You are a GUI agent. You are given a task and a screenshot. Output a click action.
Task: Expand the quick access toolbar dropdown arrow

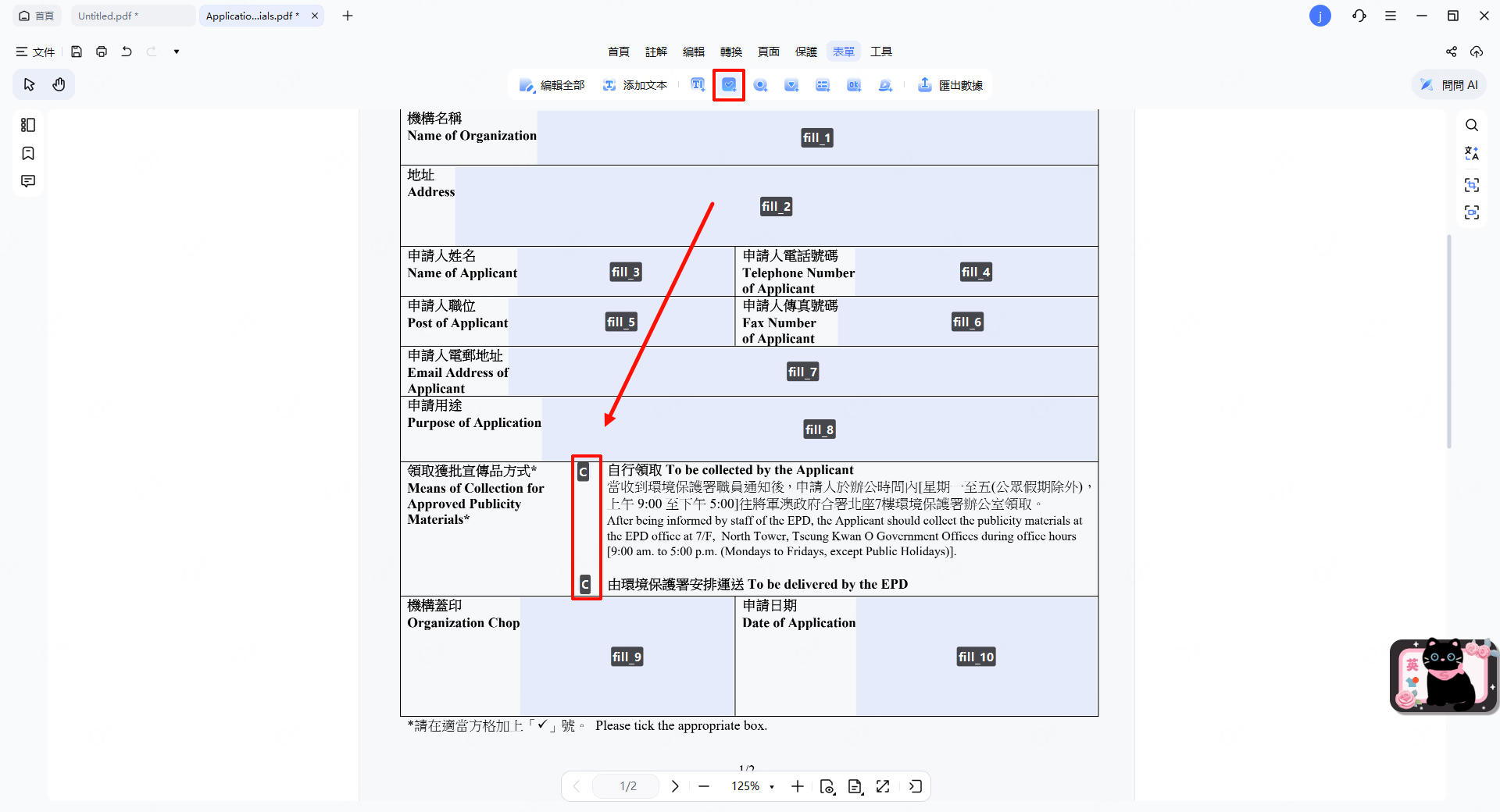[x=177, y=52]
